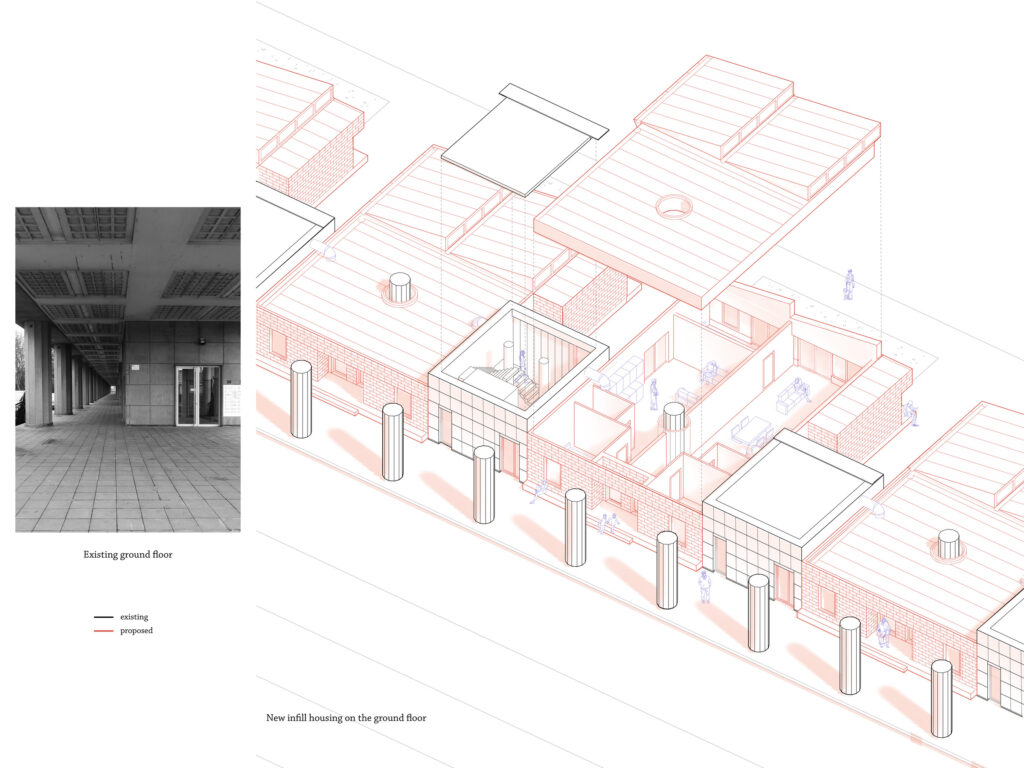
Task: Click the existing ground floor photograph
Action: click(127, 369)
